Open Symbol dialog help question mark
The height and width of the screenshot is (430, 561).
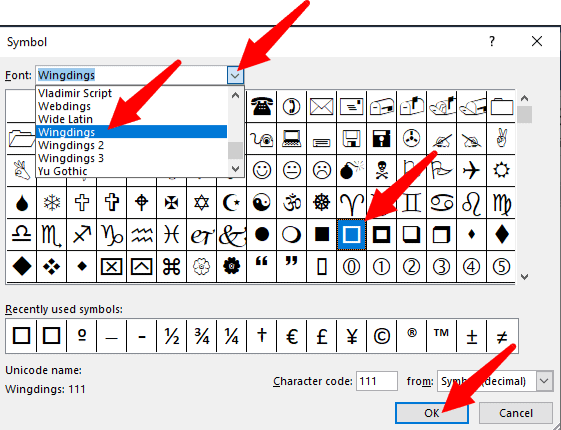492,41
